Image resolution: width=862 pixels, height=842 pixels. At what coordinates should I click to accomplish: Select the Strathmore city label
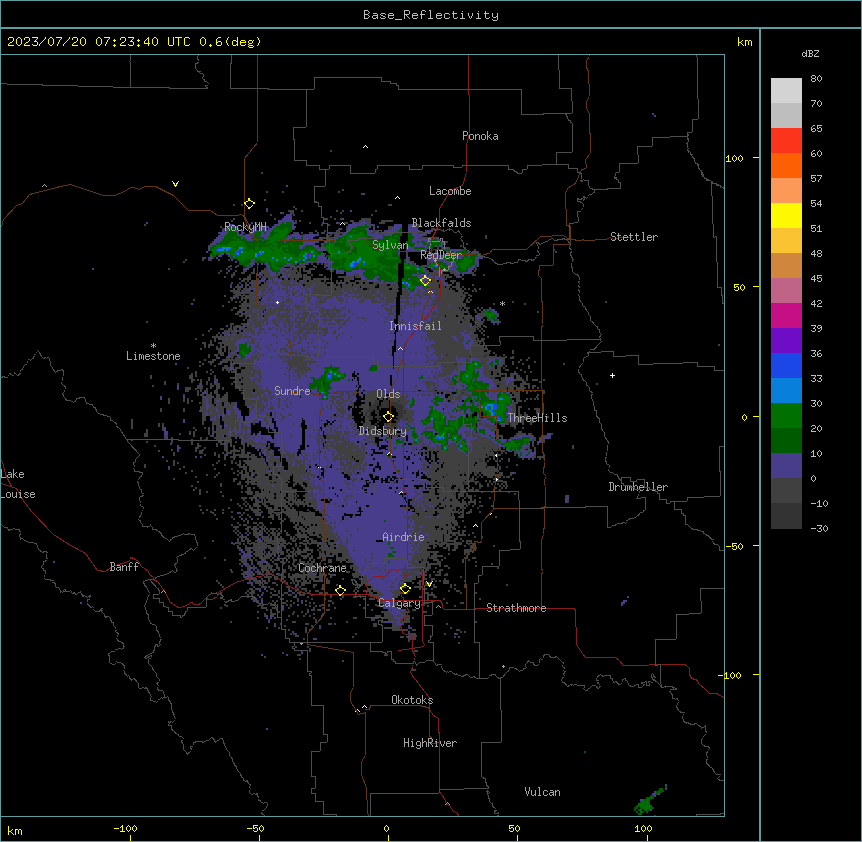pyautogui.click(x=516, y=608)
